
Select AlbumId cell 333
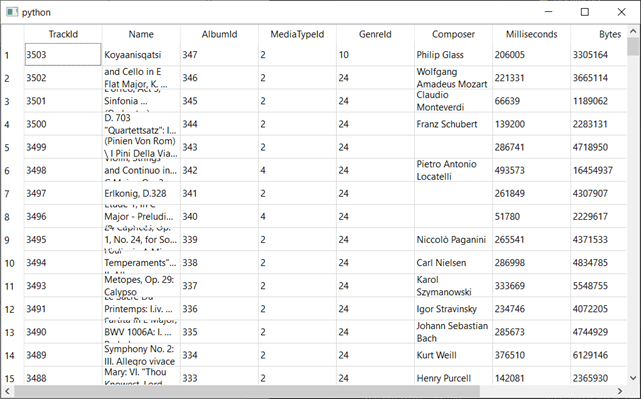pyautogui.click(x=219, y=377)
